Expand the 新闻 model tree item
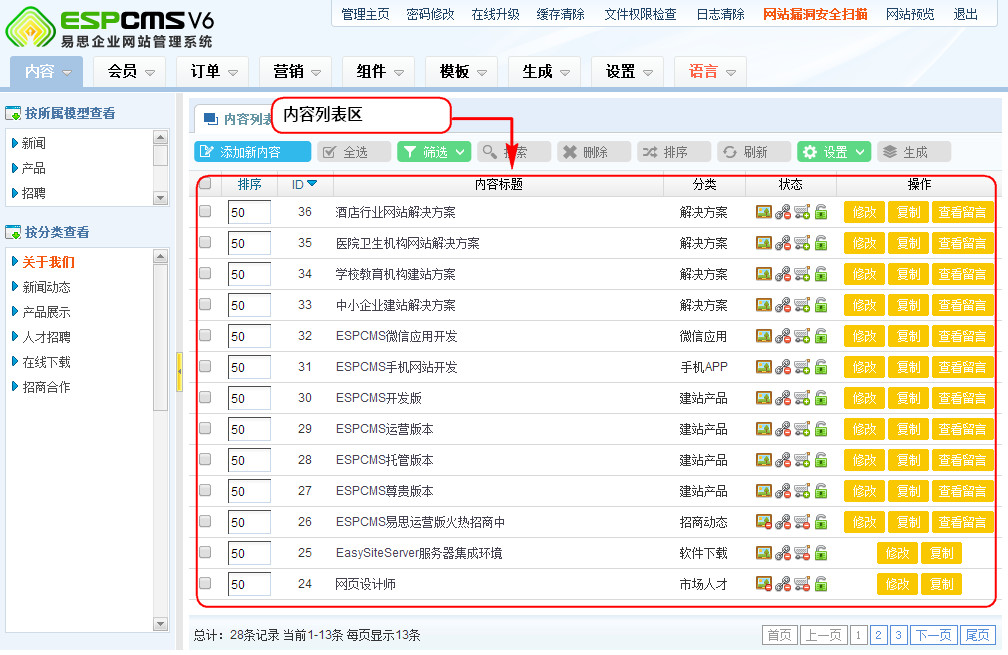The width and height of the screenshot is (1008, 655). click(15, 143)
